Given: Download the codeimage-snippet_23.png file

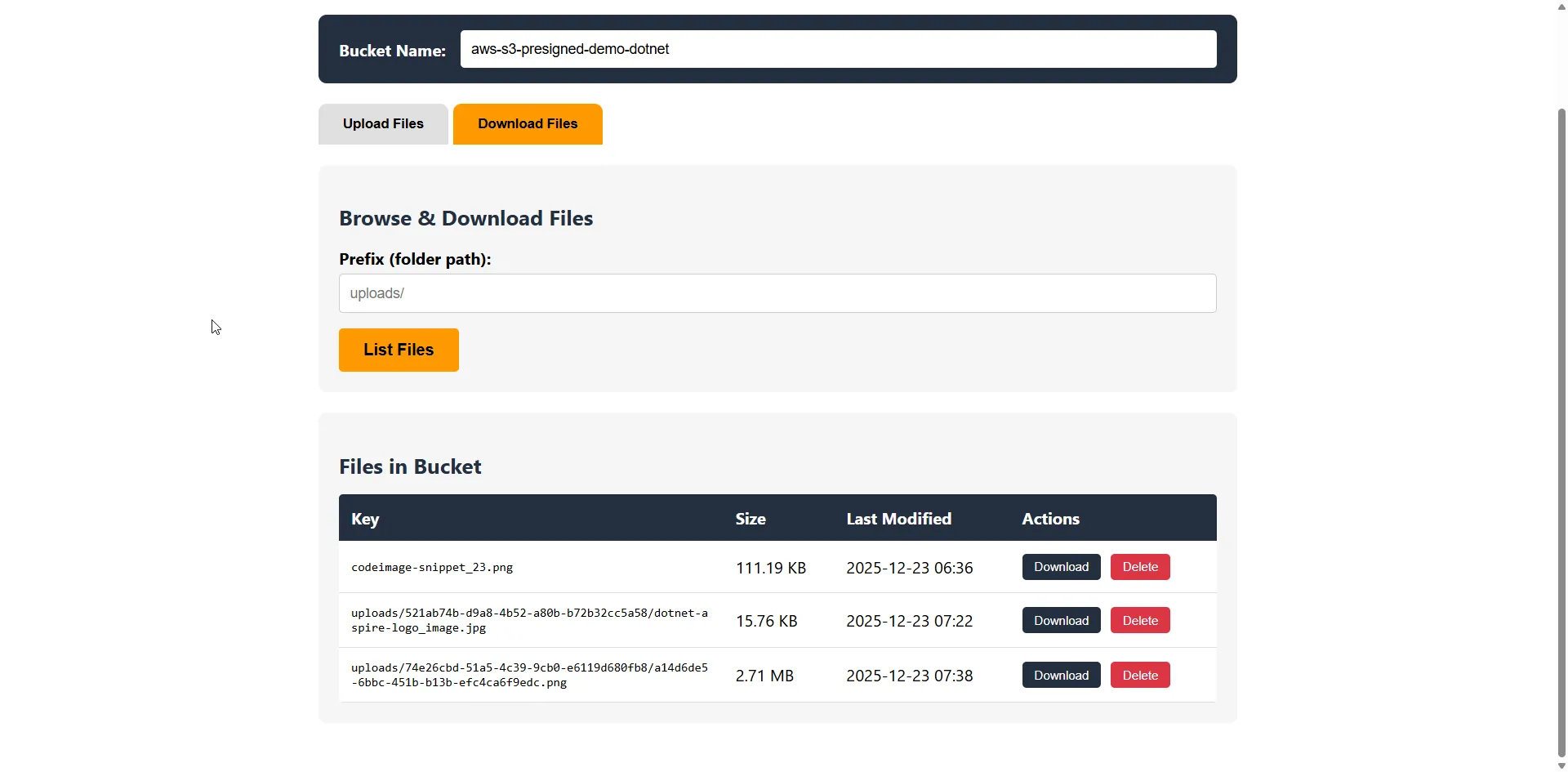Looking at the screenshot, I should pos(1060,566).
